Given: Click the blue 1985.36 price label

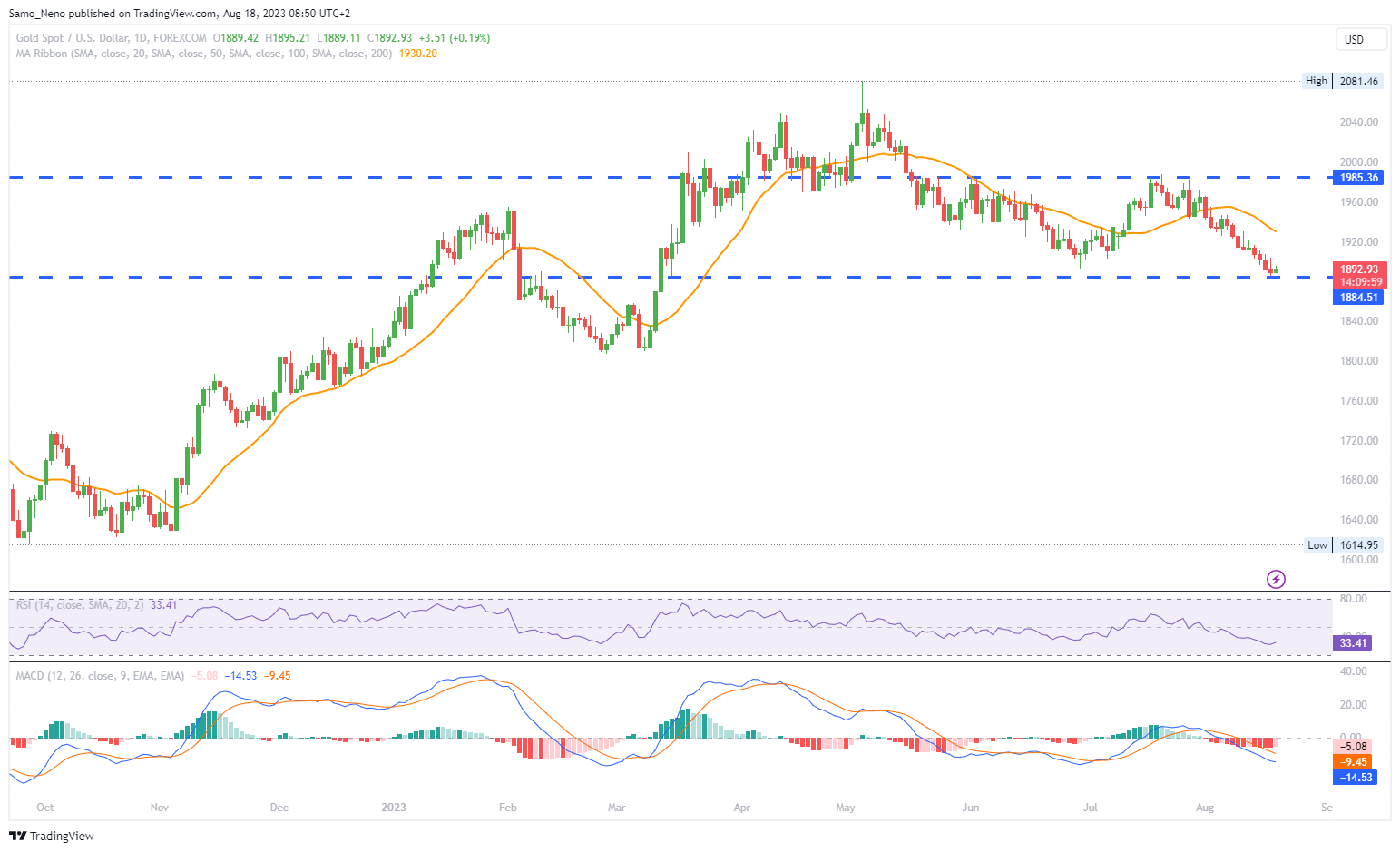Looking at the screenshot, I should pos(1359,178).
